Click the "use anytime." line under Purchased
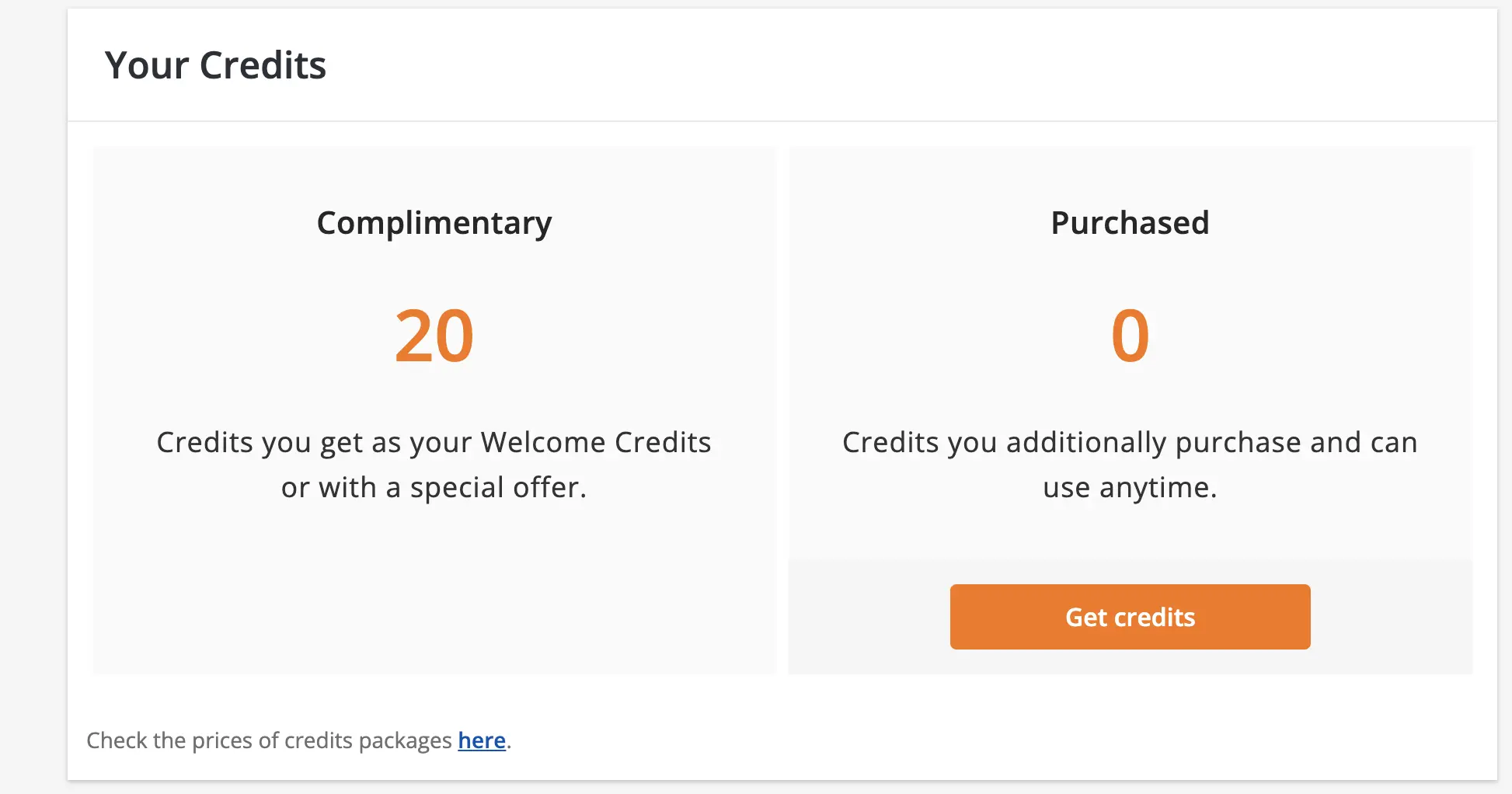The height and width of the screenshot is (794, 1512). coord(1130,488)
